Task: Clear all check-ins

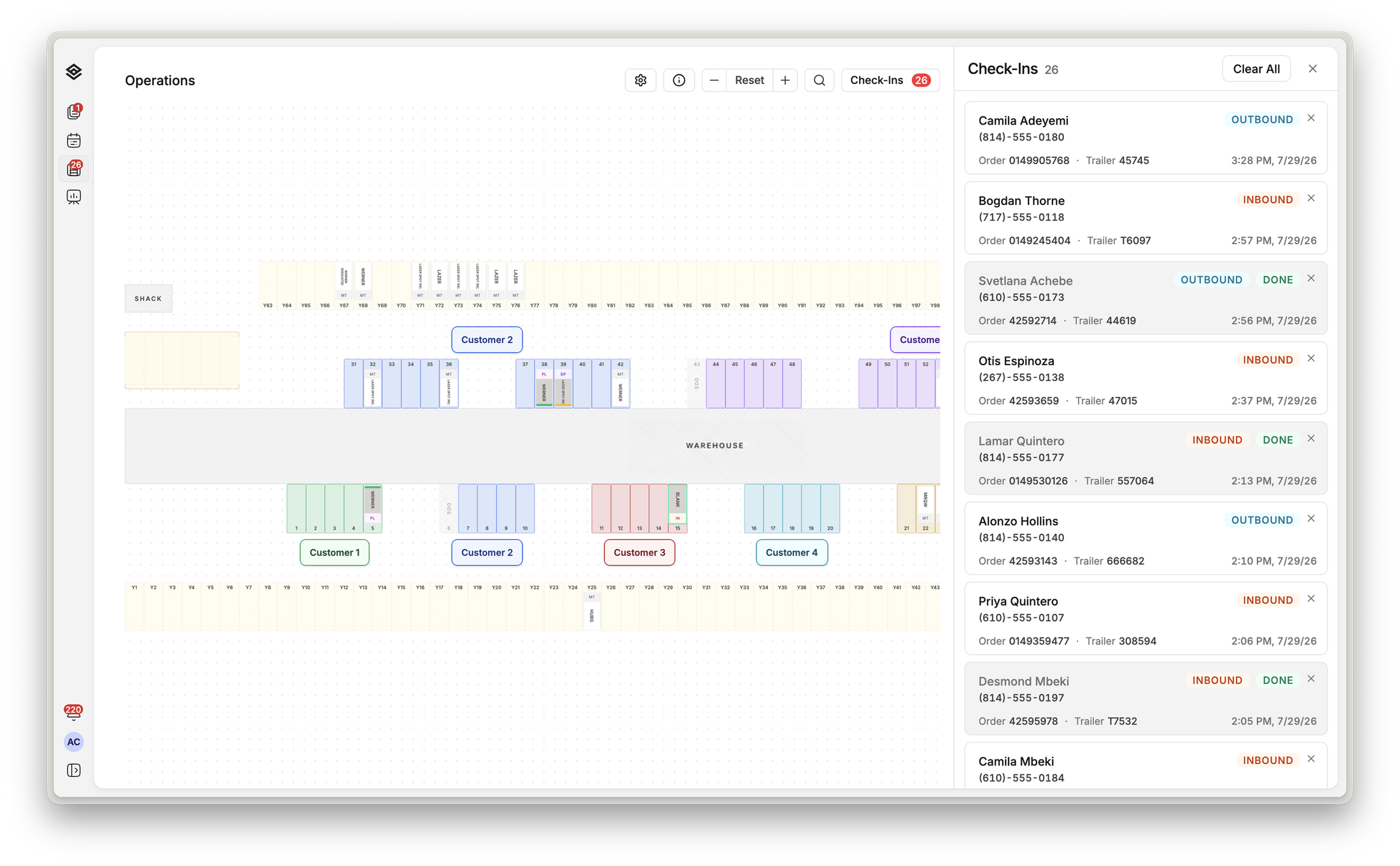Action: coord(1256,69)
